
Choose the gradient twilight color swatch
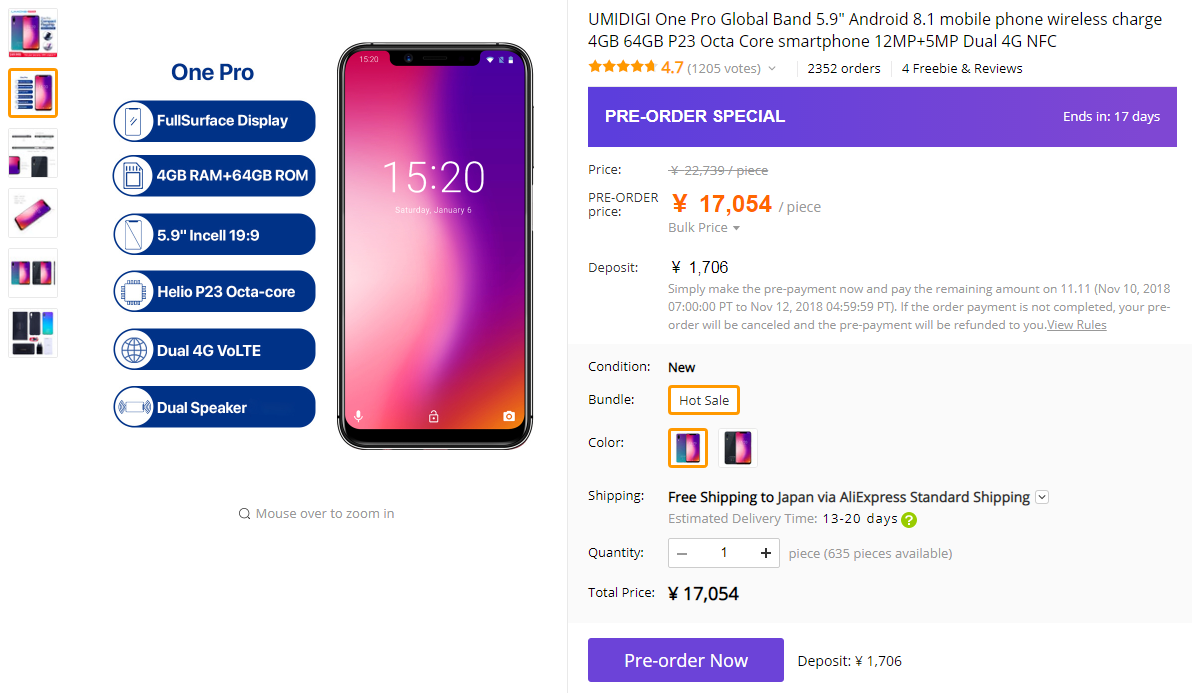[688, 448]
